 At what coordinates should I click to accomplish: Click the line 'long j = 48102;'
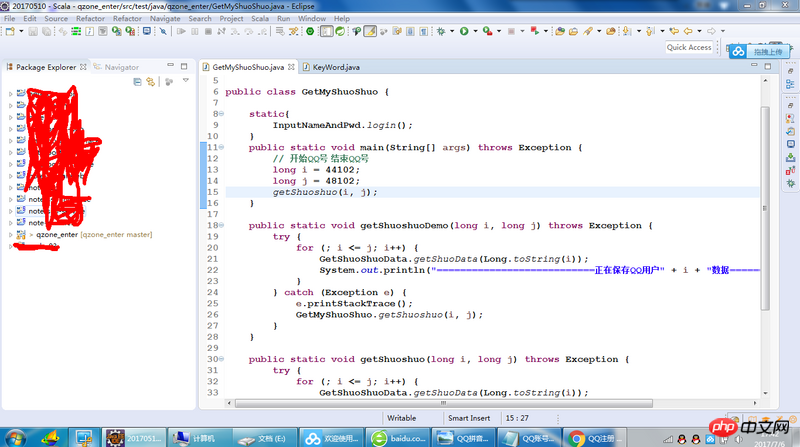point(316,181)
